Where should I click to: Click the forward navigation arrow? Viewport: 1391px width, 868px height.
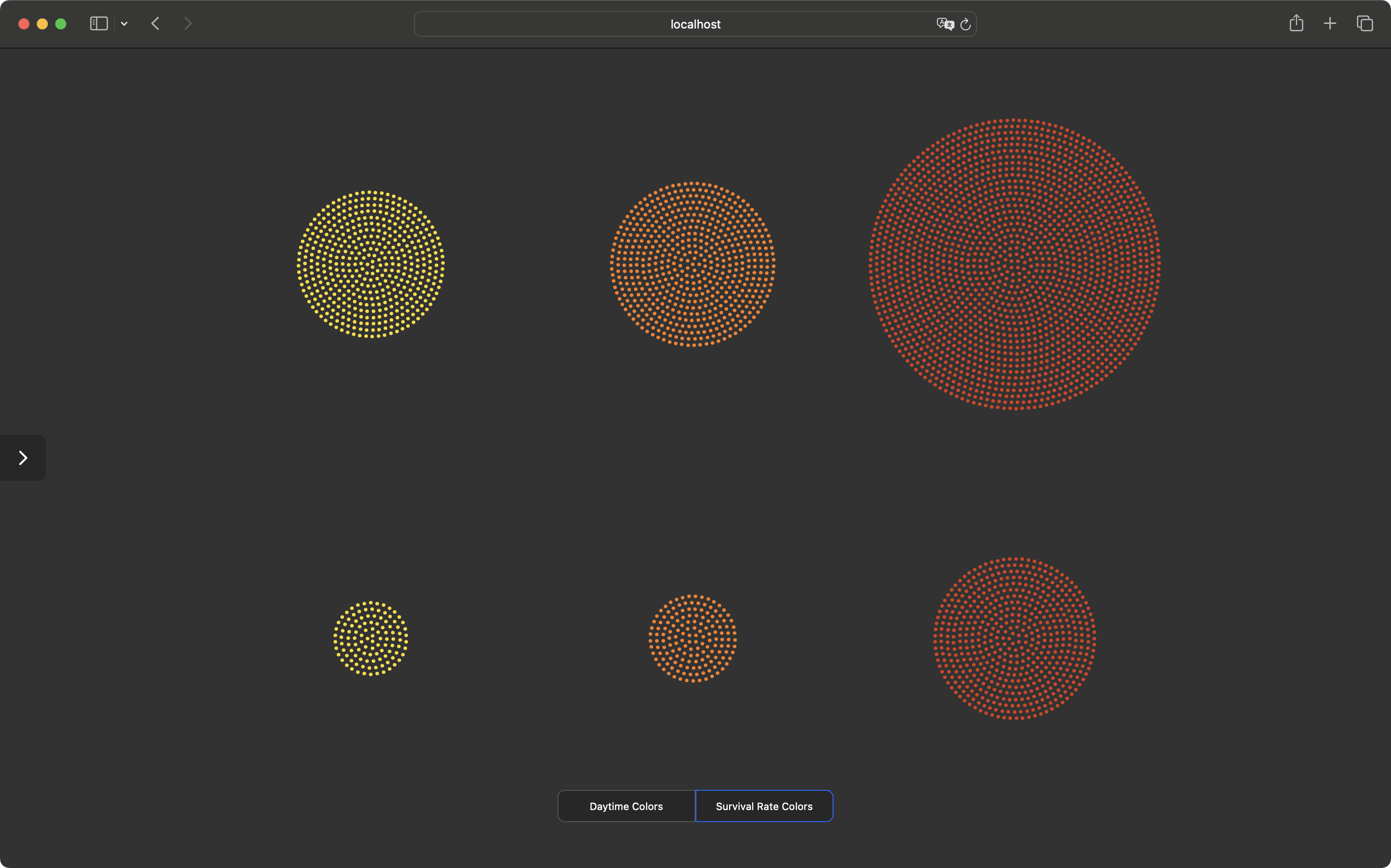pos(188,23)
